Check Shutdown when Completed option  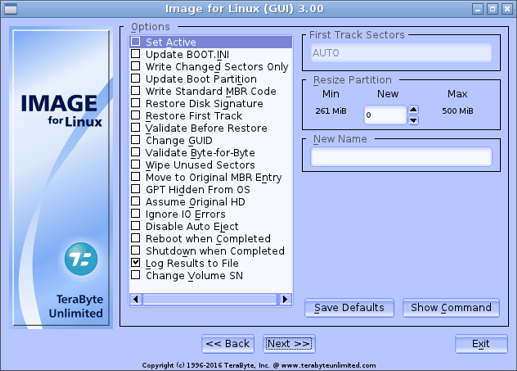pyautogui.click(x=135, y=250)
